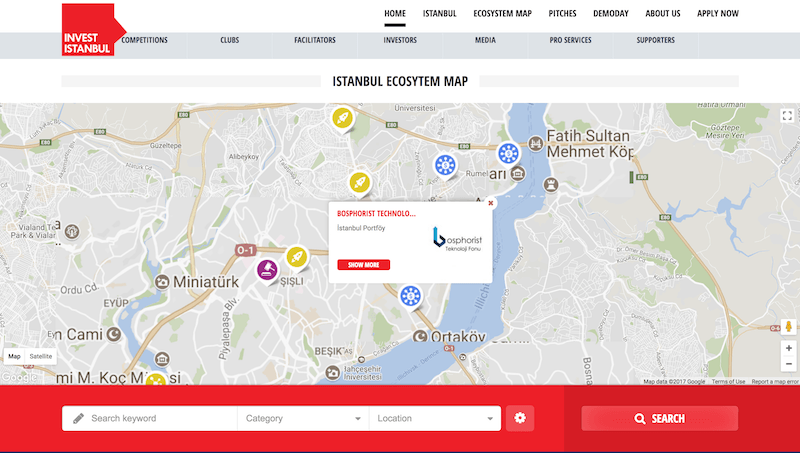Zoom in on the map
800x453 pixels.
click(788, 348)
